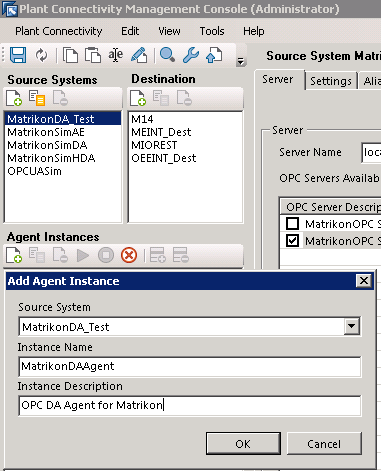
Task: Open the View menu
Action: 169,31
